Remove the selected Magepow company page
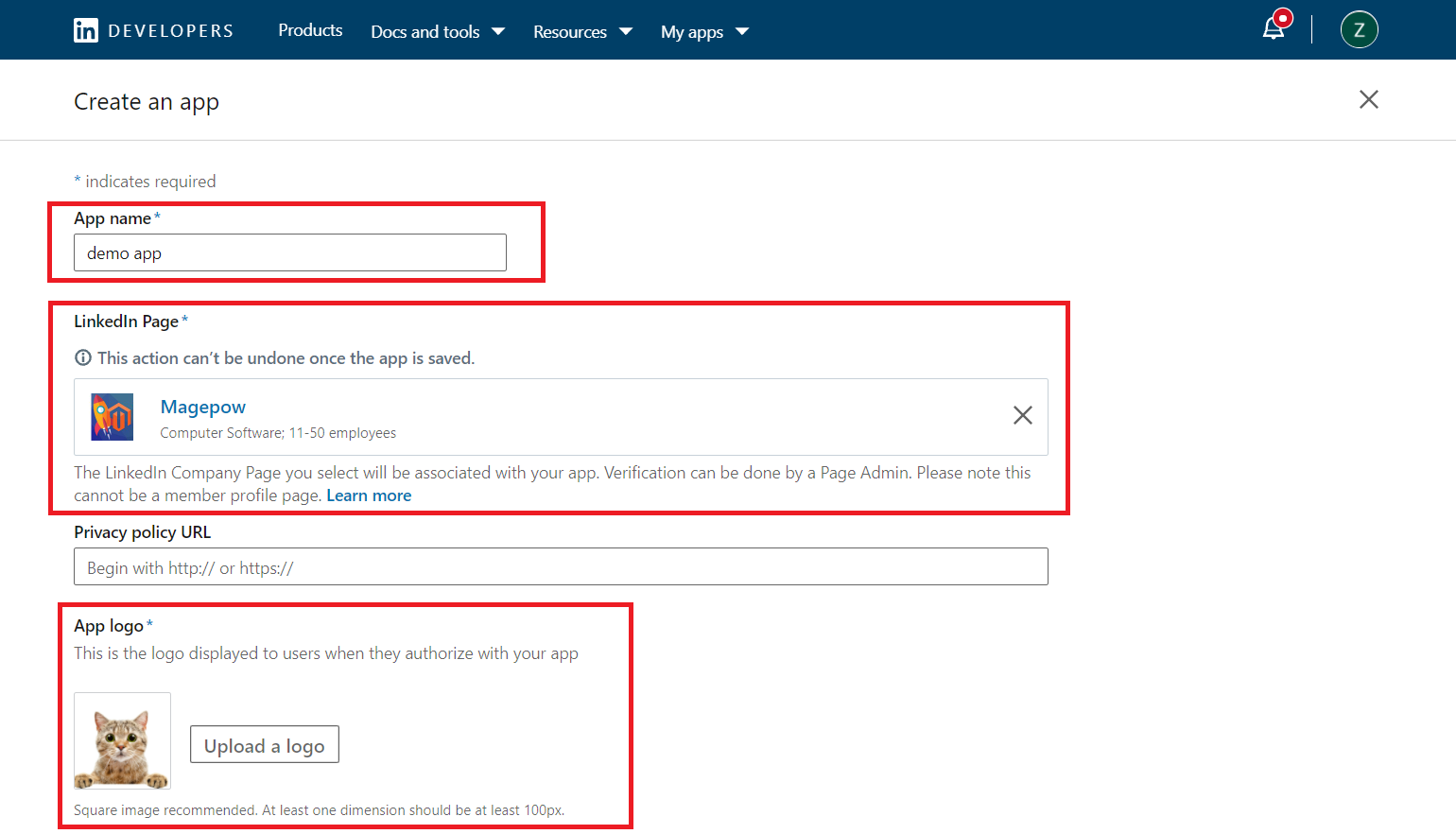This screenshot has width=1456, height=834. 1022,416
